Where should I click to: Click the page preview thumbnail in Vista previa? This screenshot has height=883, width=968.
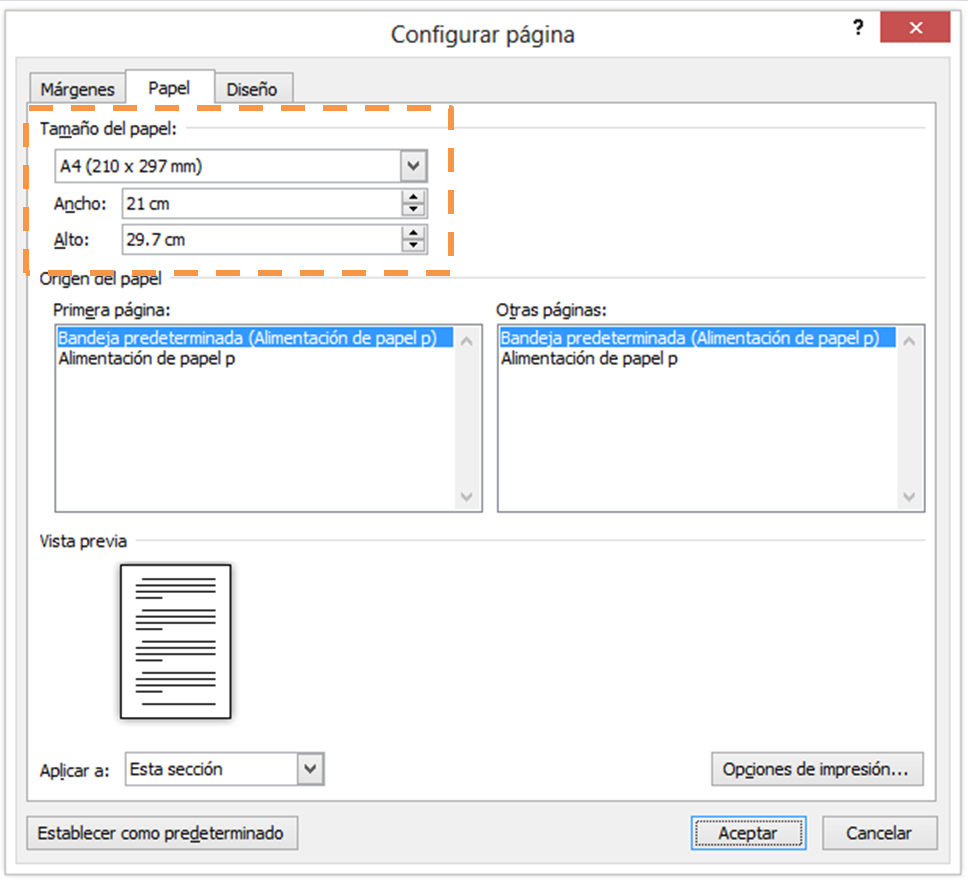tap(176, 641)
